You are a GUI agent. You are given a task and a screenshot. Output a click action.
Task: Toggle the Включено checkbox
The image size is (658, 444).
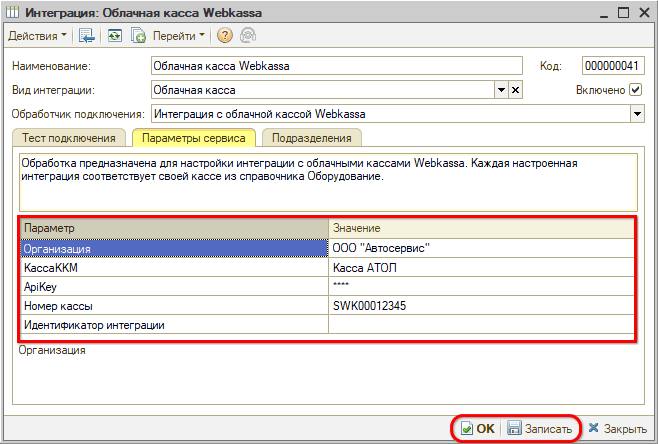pyautogui.click(x=635, y=90)
